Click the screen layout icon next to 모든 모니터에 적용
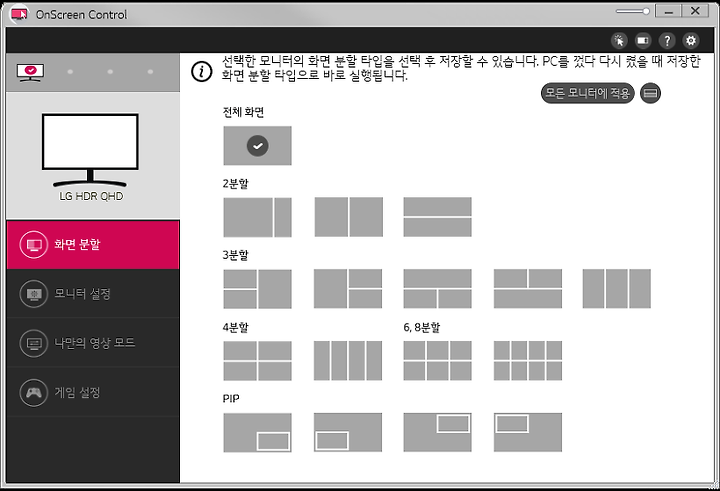The image size is (720, 491). (x=650, y=93)
